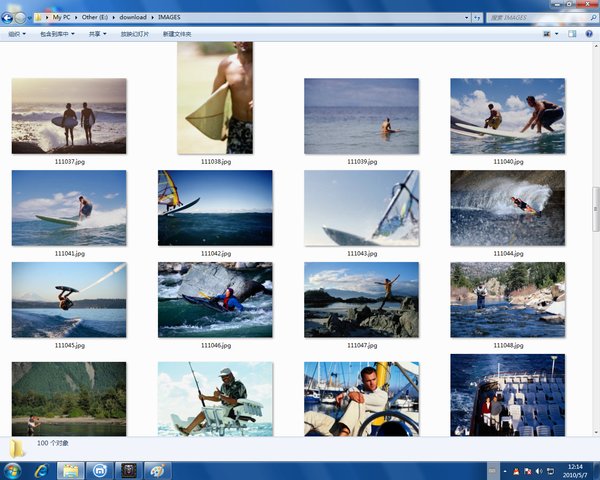The height and width of the screenshot is (480, 600).
Task: Toggle the preview pane icon in toolbar
Action: [574, 33]
